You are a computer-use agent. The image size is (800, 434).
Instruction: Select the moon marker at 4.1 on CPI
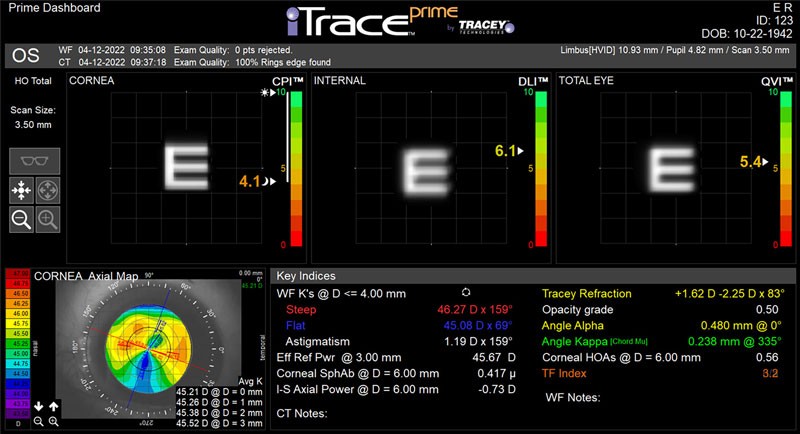[269, 181]
